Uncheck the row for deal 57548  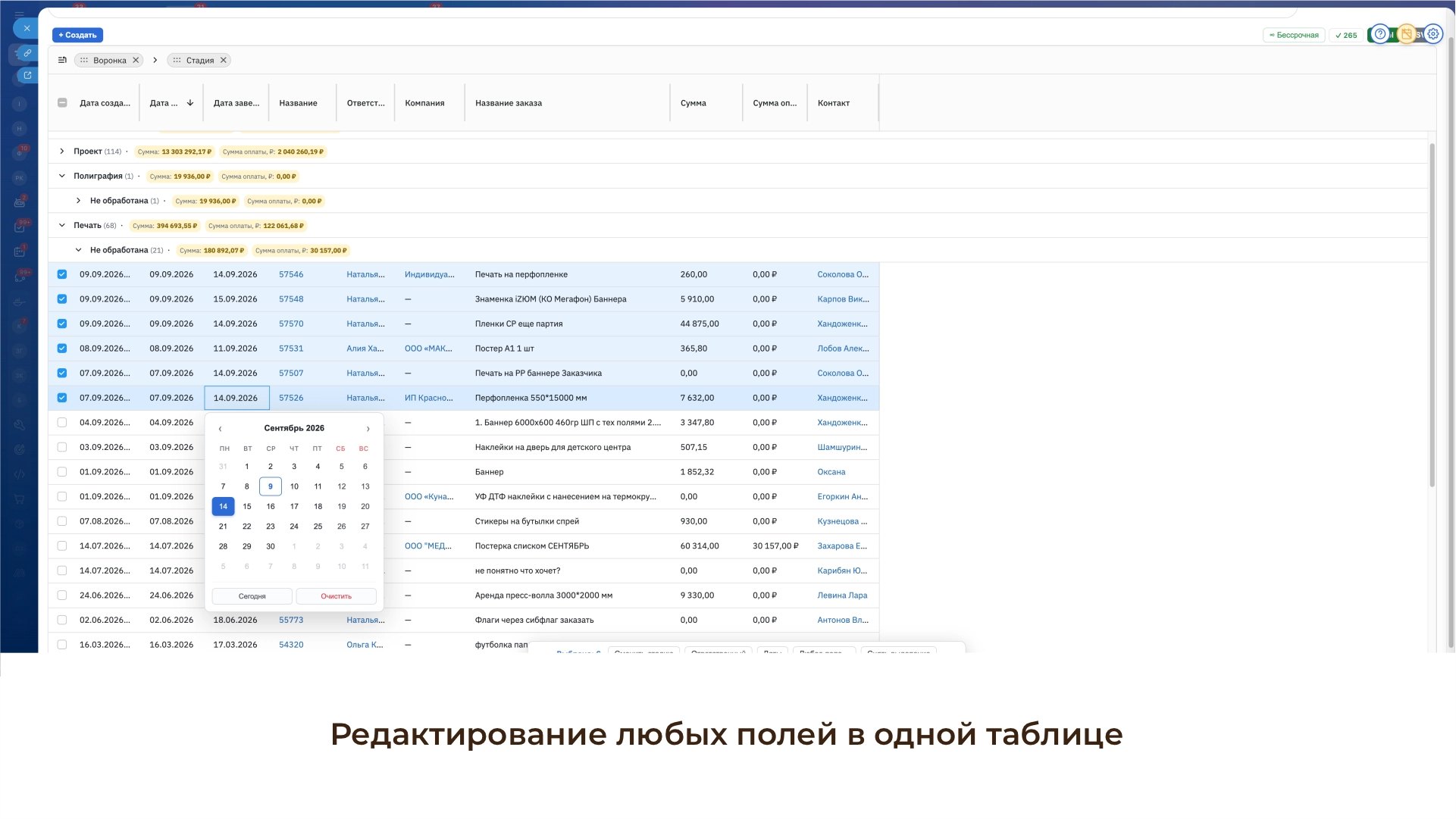click(62, 299)
